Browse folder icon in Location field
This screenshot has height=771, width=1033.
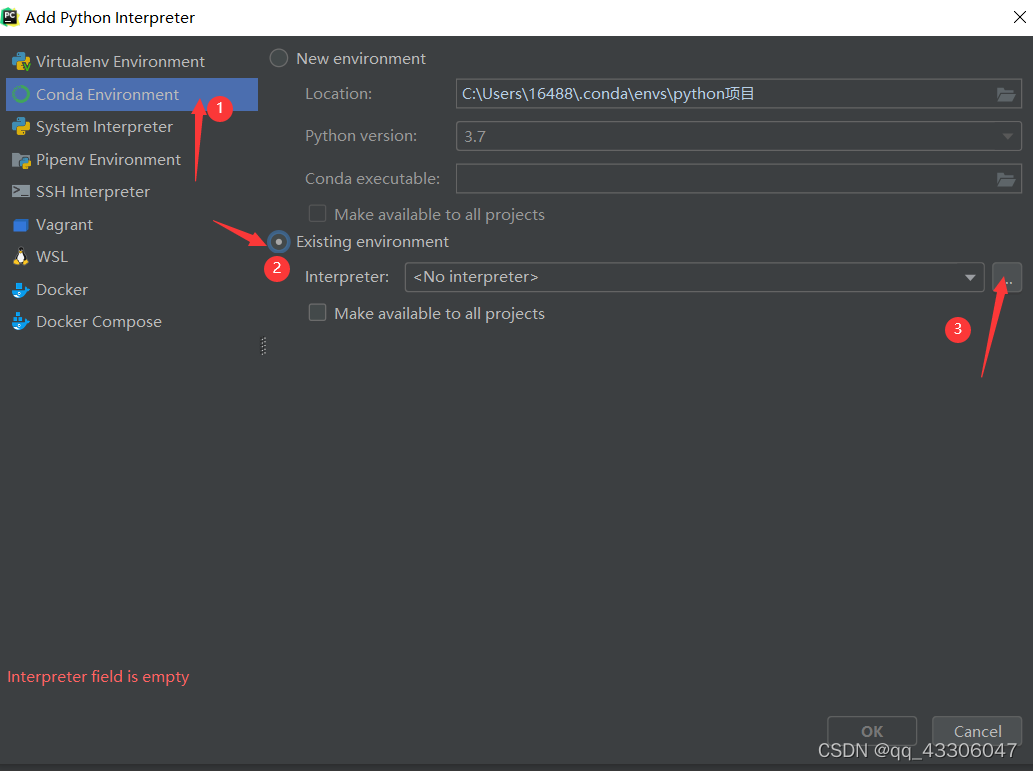[x=1005, y=94]
